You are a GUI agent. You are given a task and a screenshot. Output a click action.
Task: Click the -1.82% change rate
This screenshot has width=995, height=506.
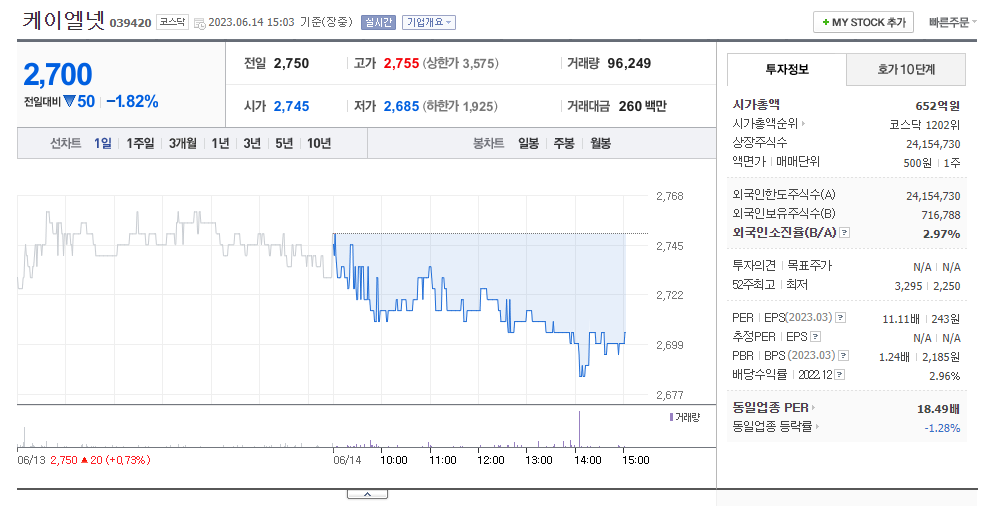pyautogui.click(x=132, y=101)
